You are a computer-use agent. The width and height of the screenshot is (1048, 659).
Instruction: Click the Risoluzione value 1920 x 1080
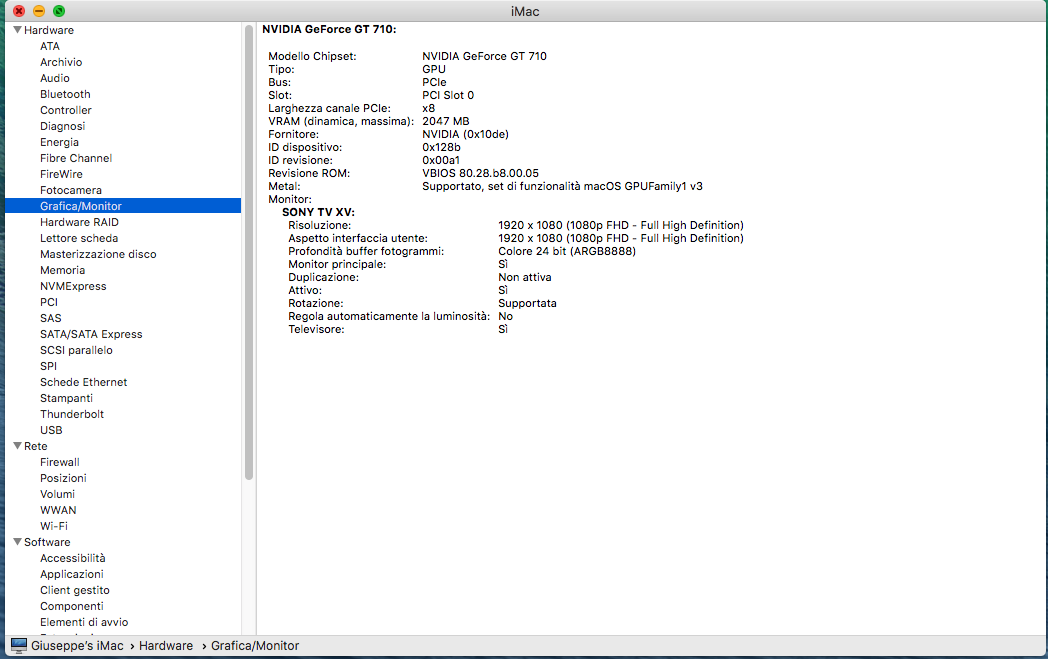[x=621, y=225]
